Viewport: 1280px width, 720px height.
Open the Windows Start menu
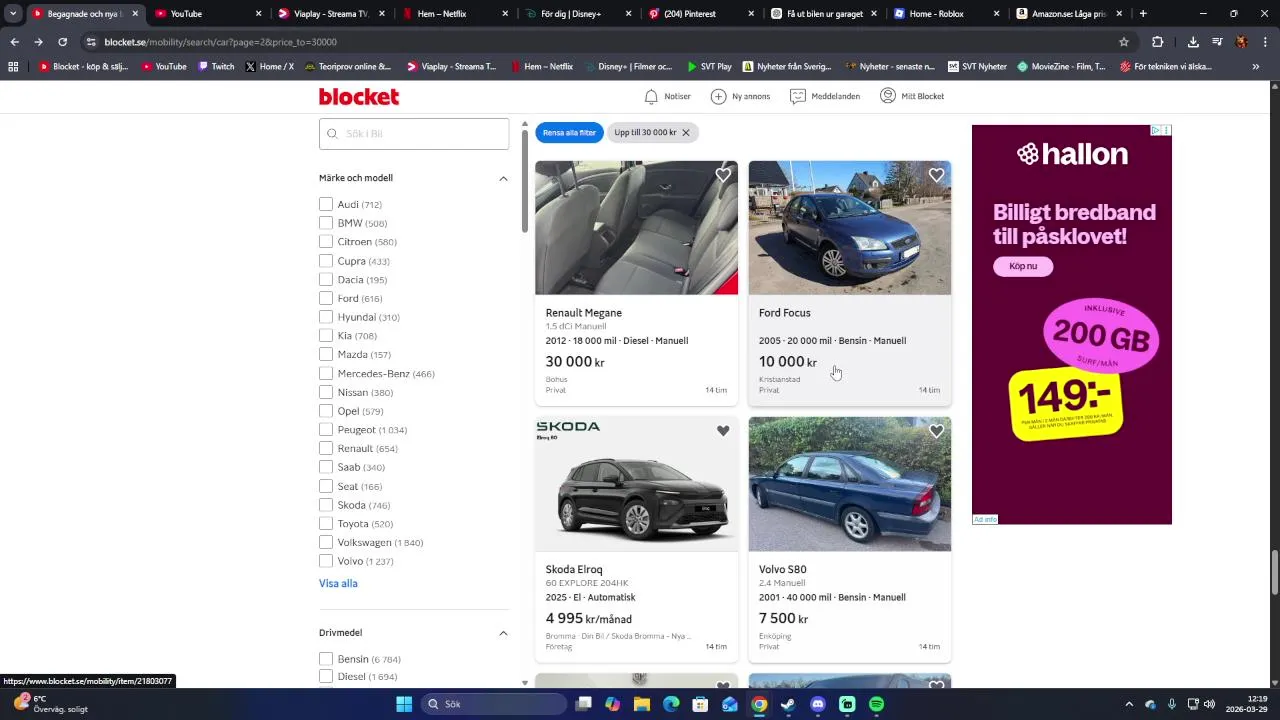pyautogui.click(x=404, y=704)
